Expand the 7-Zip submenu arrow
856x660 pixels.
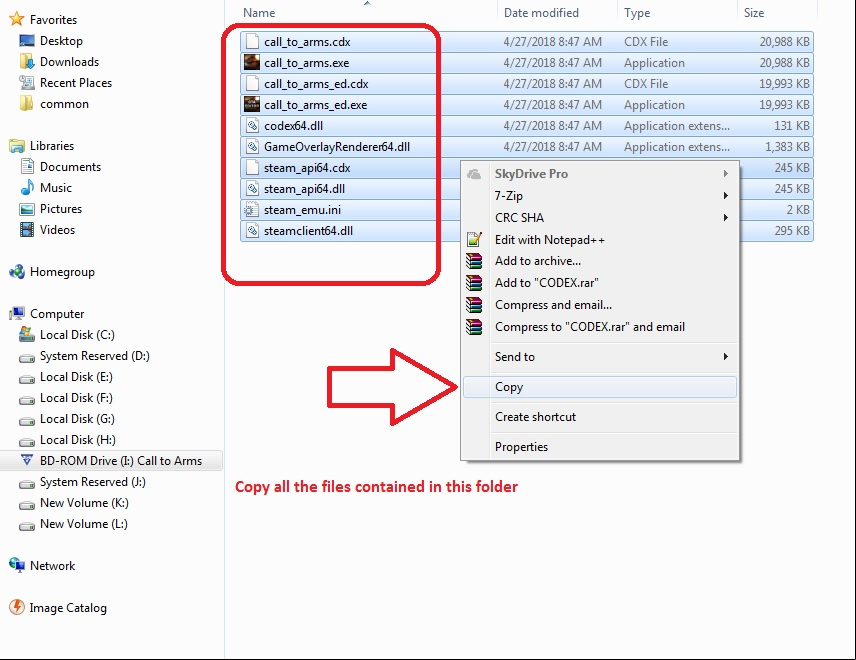(x=726, y=195)
